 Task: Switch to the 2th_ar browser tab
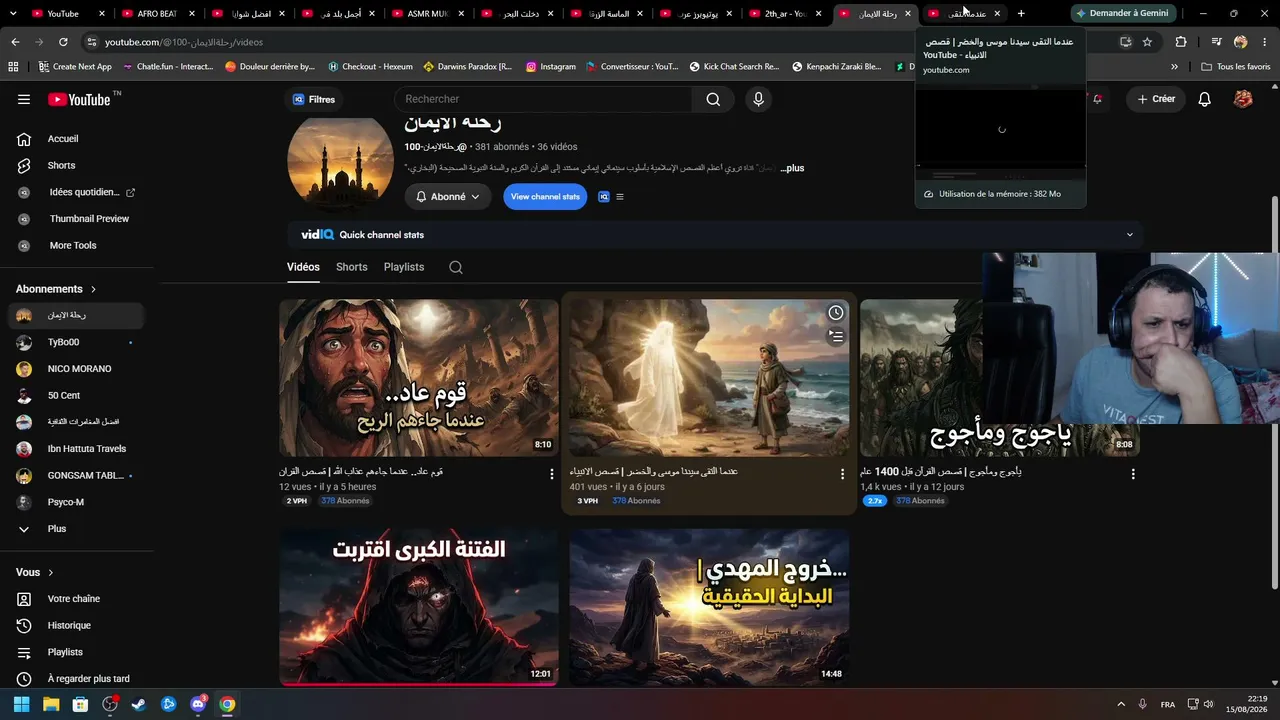click(x=786, y=13)
